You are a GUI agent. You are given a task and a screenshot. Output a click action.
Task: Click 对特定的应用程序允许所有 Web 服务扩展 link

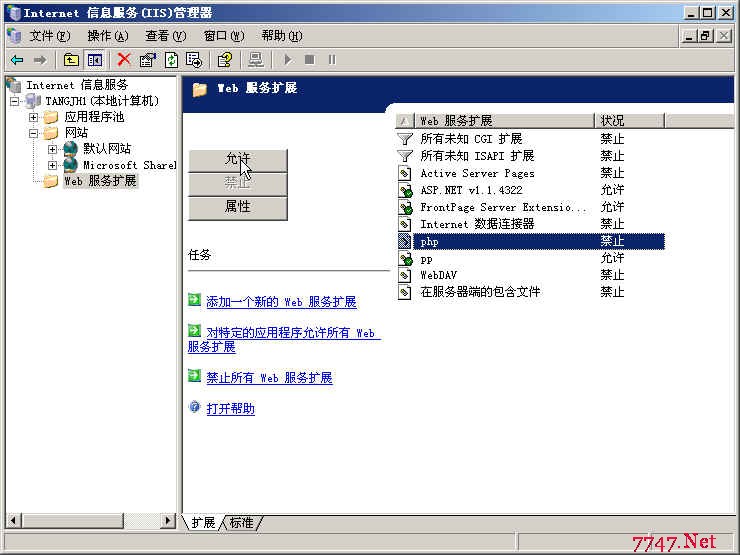(x=283, y=339)
